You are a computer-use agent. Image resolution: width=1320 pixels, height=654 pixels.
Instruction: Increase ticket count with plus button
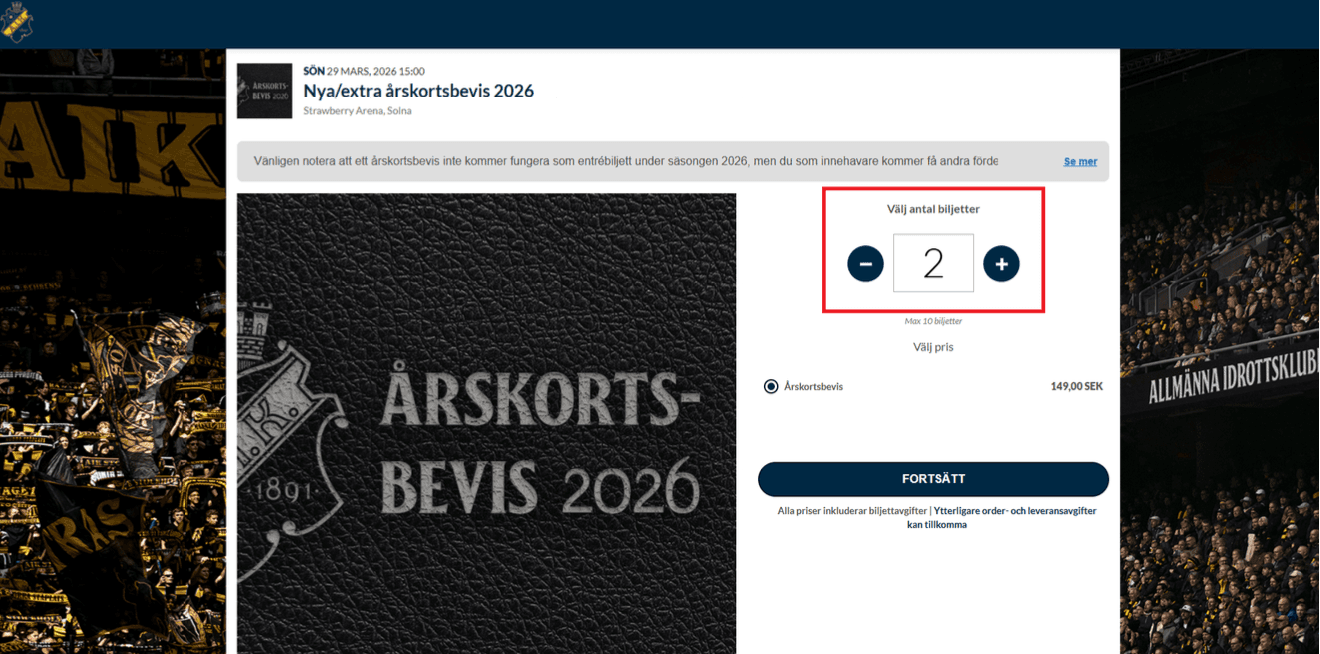pyautogui.click(x=1001, y=264)
